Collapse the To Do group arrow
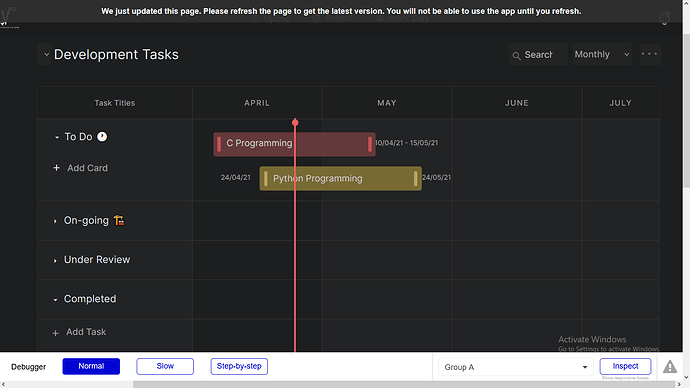 [x=57, y=138]
